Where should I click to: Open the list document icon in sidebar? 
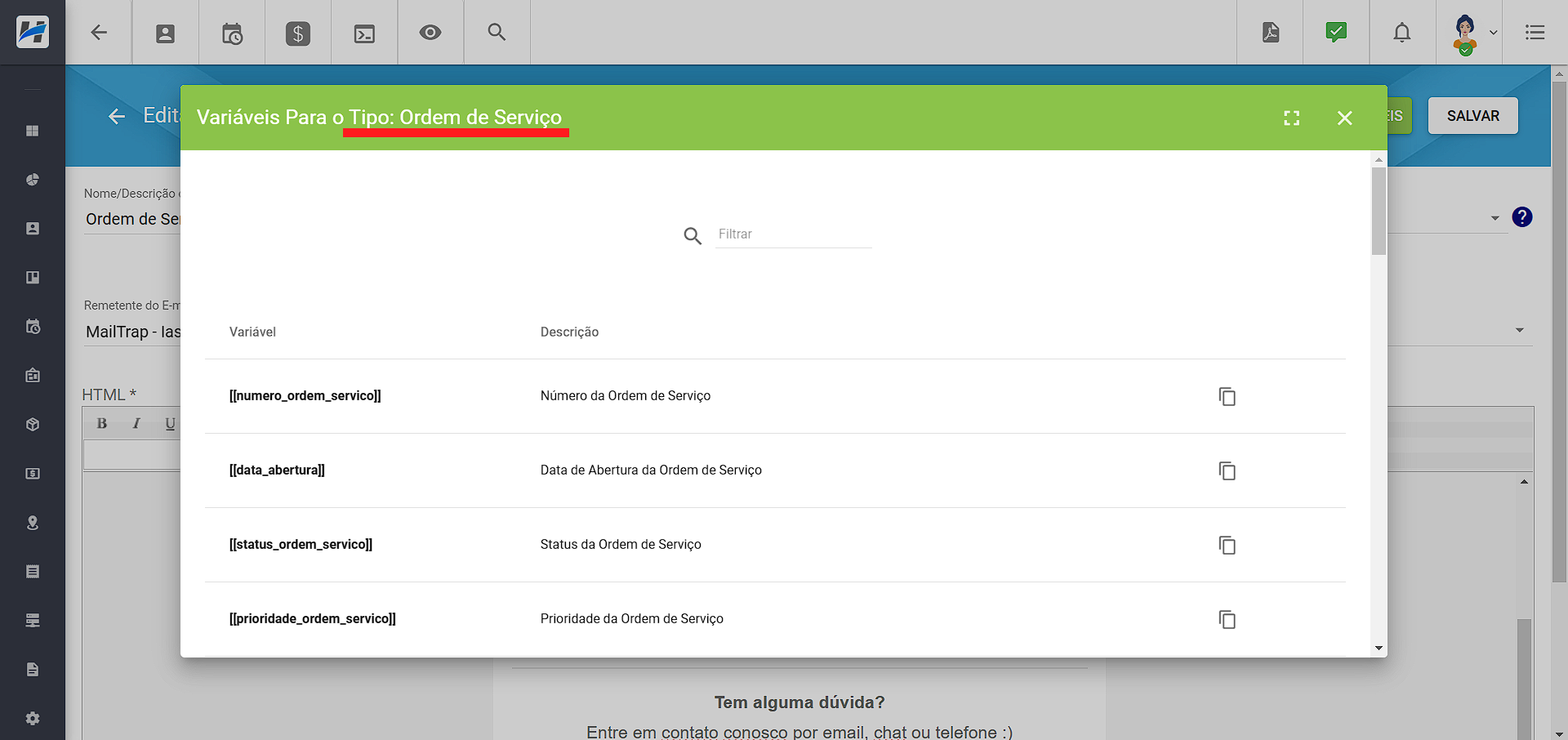point(33,572)
